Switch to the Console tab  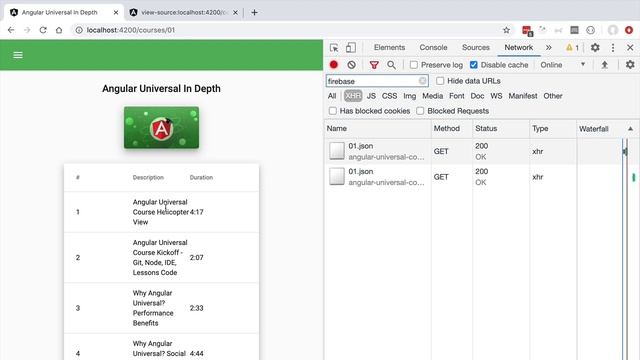coord(433,47)
